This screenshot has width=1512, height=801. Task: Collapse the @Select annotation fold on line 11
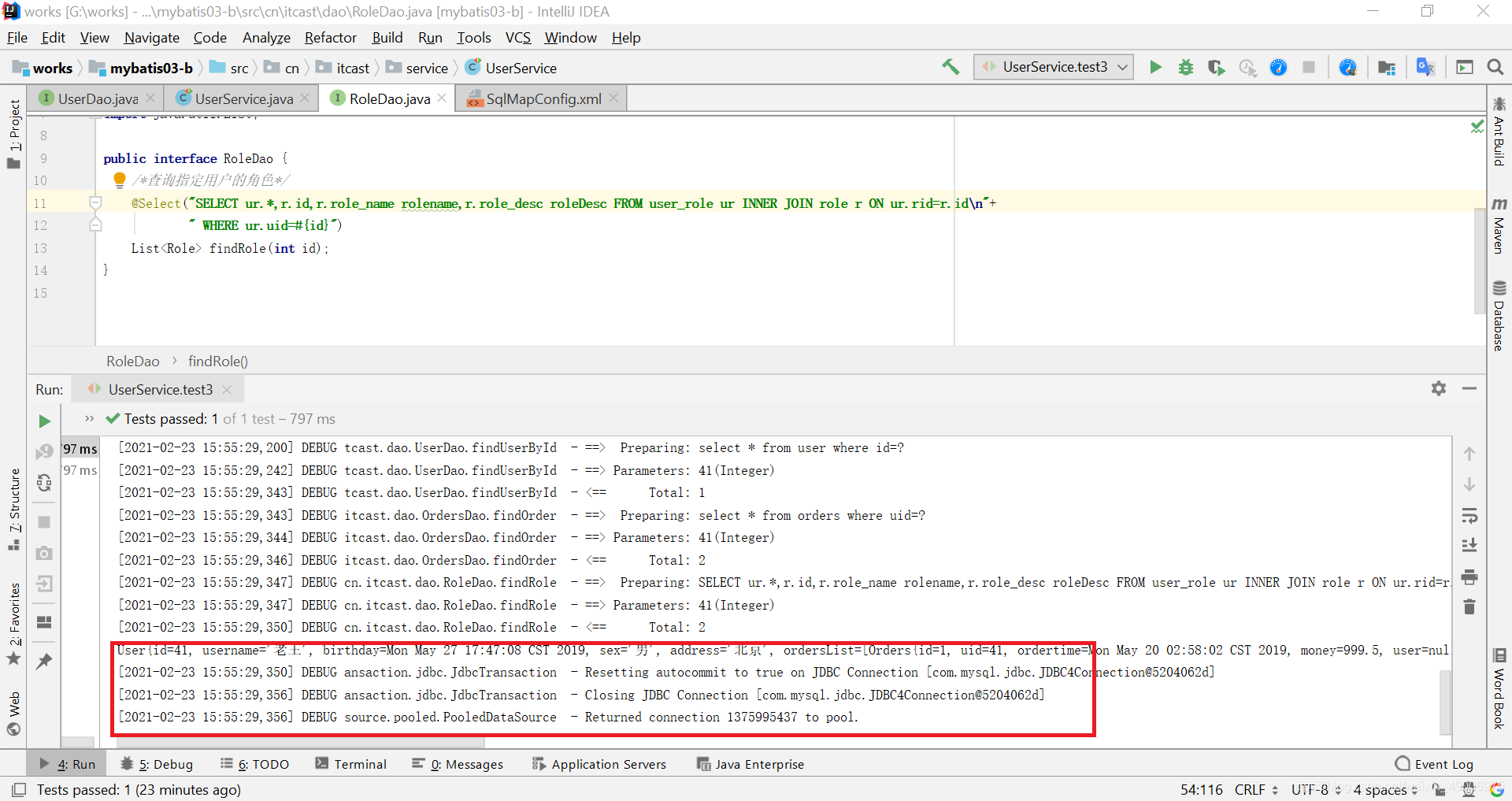coord(95,203)
